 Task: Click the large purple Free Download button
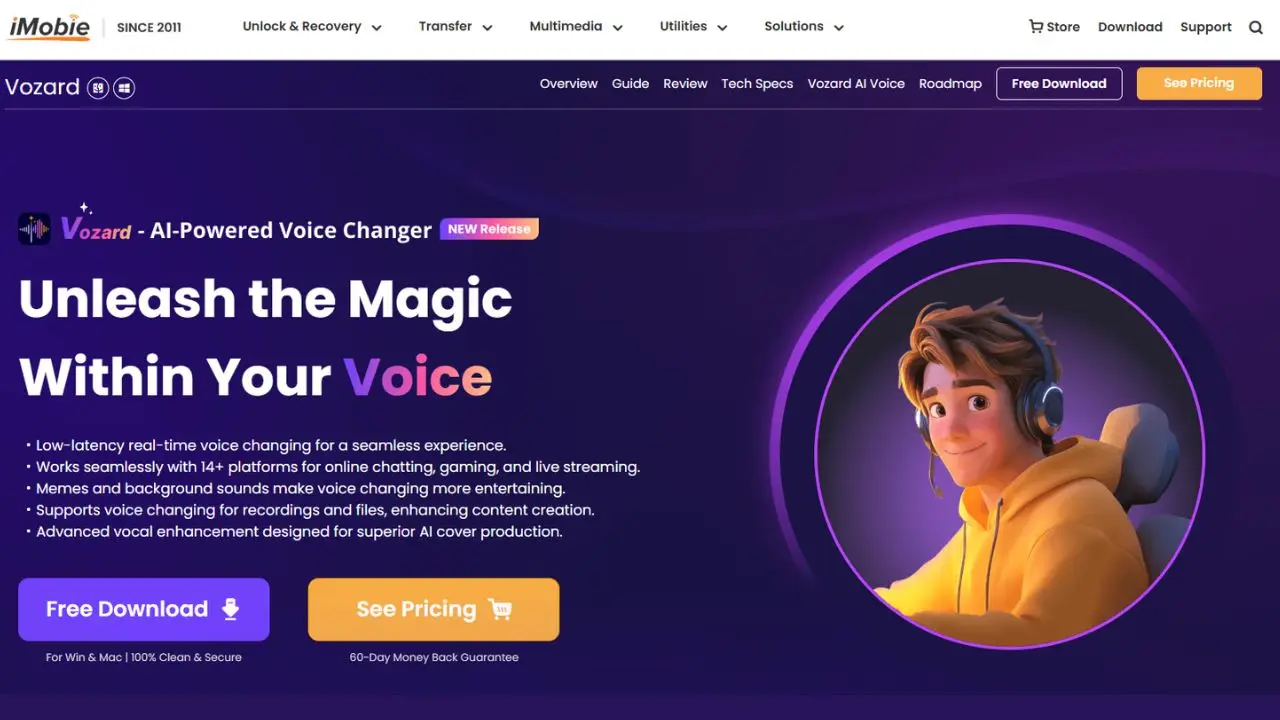[x=144, y=609]
